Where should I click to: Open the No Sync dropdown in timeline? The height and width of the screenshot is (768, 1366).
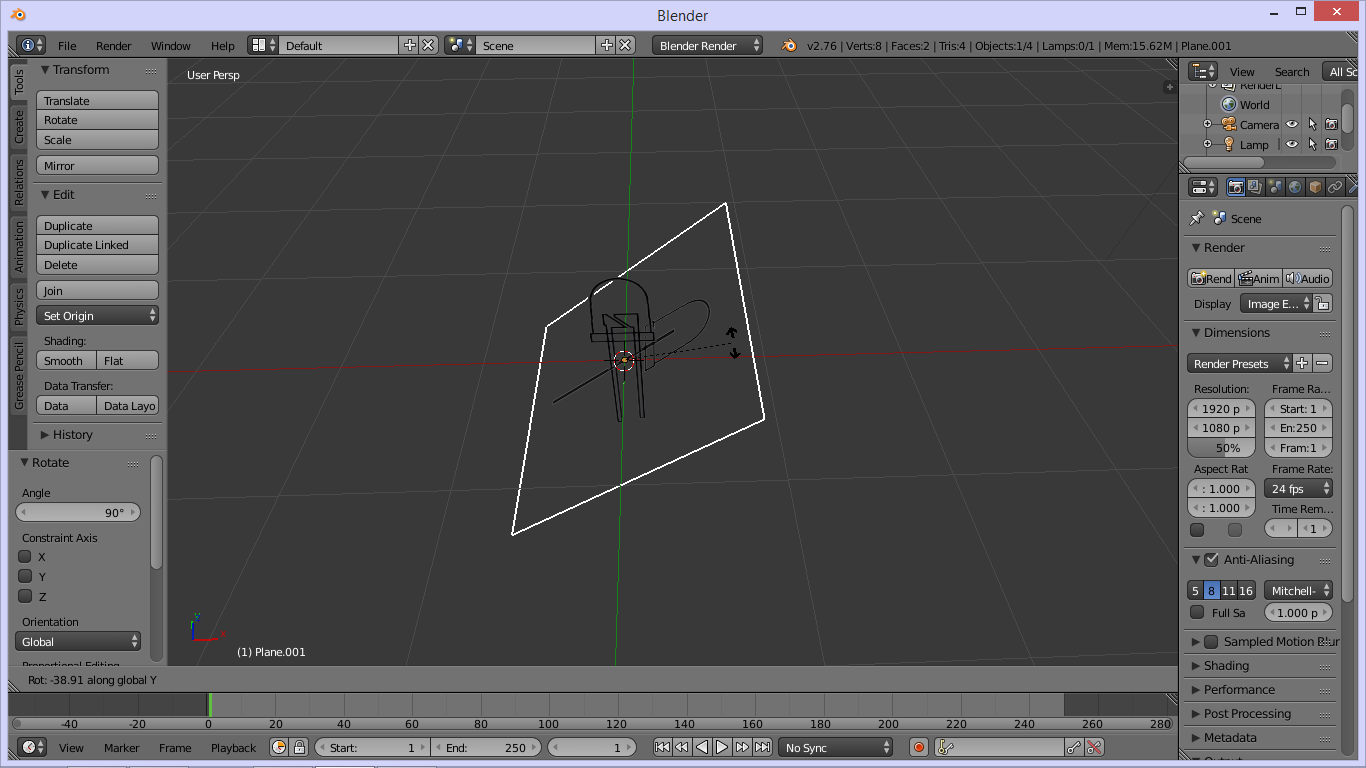836,747
